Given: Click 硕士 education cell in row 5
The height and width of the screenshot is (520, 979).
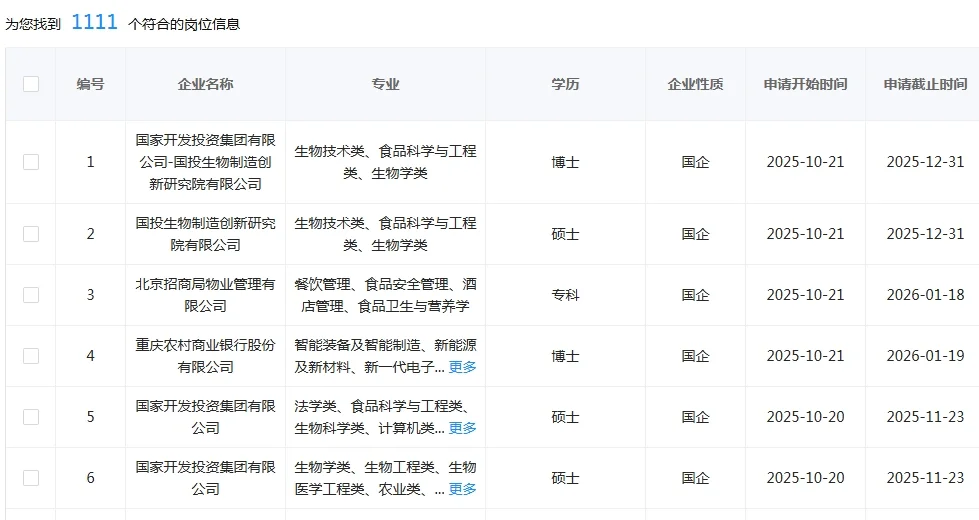Looking at the screenshot, I should click(x=565, y=417).
